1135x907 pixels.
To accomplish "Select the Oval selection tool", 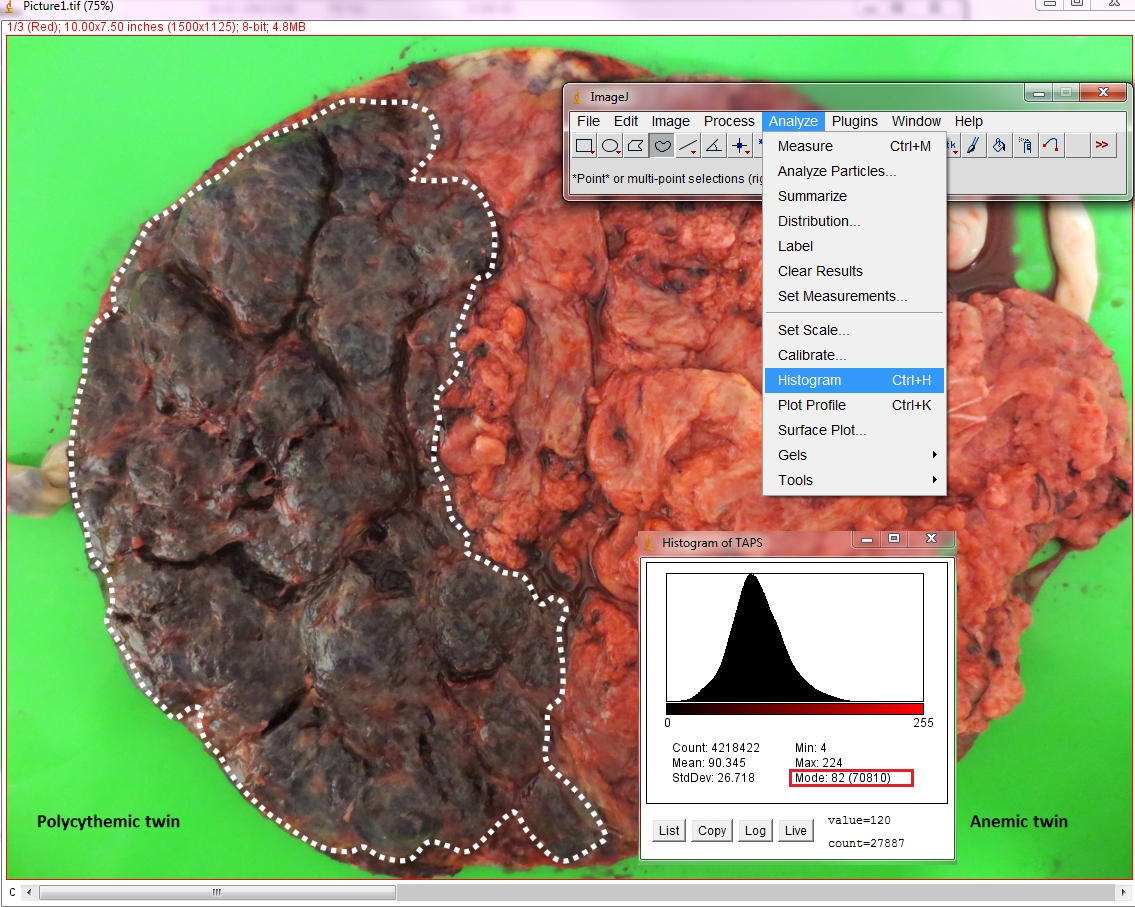I will (x=611, y=146).
